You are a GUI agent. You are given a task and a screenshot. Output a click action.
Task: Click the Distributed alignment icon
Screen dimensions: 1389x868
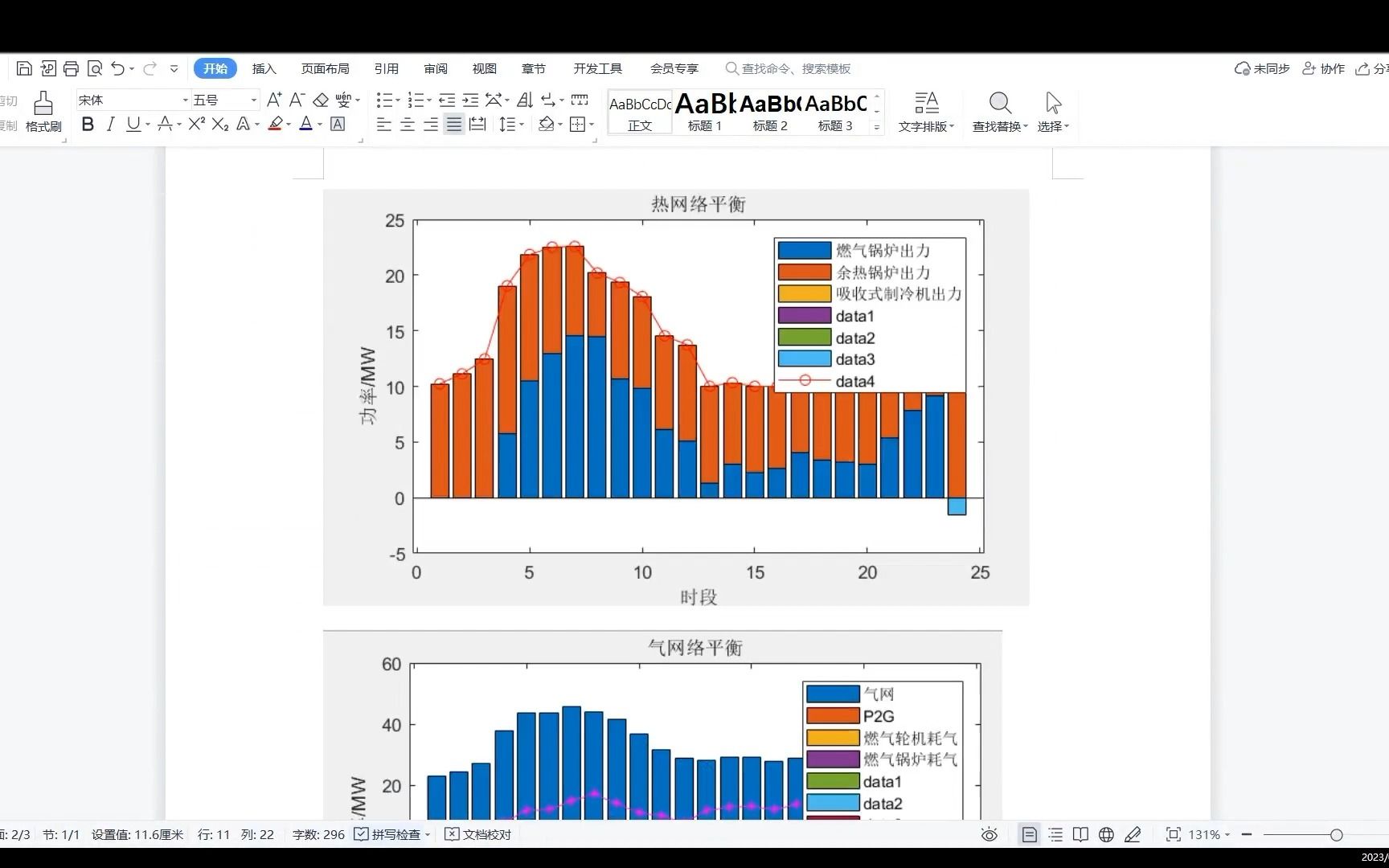click(477, 124)
